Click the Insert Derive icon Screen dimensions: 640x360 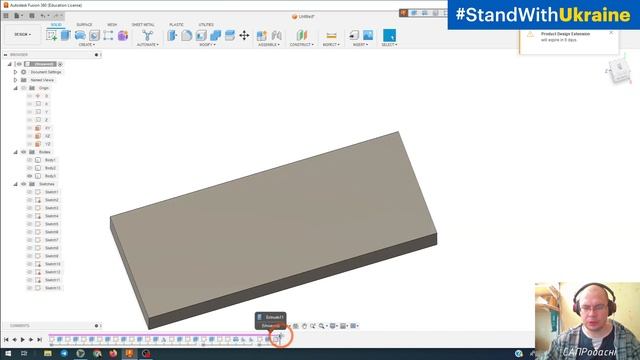[x=354, y=36]
